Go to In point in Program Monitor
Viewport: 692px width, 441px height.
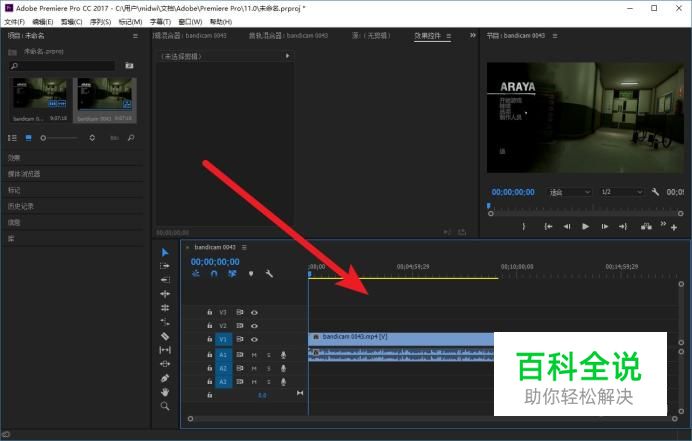(x=548, y=226)
